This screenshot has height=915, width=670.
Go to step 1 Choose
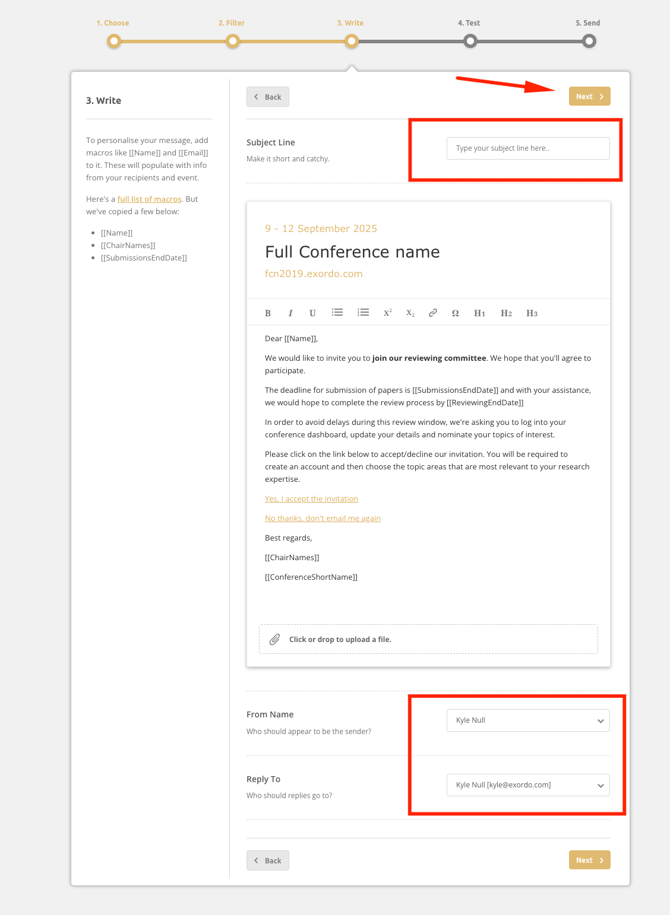pos(114,41)
